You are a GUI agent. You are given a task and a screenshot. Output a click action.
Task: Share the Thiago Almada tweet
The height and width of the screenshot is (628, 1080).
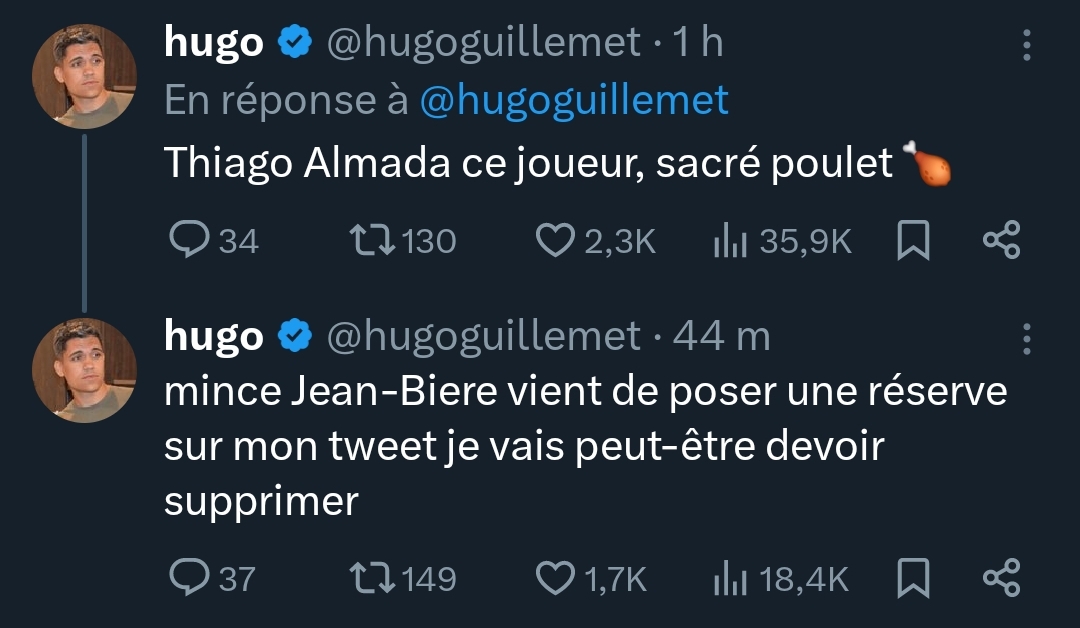click(x=1001, y=240)
